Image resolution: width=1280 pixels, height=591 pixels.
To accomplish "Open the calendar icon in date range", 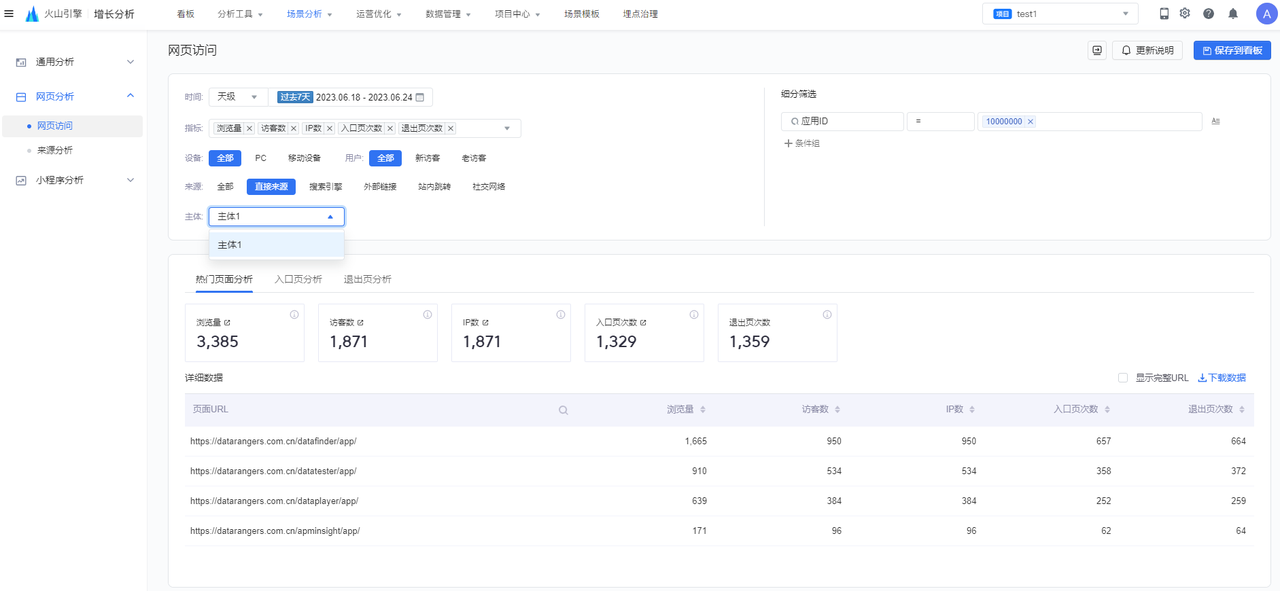I will (x=420, y=97).
